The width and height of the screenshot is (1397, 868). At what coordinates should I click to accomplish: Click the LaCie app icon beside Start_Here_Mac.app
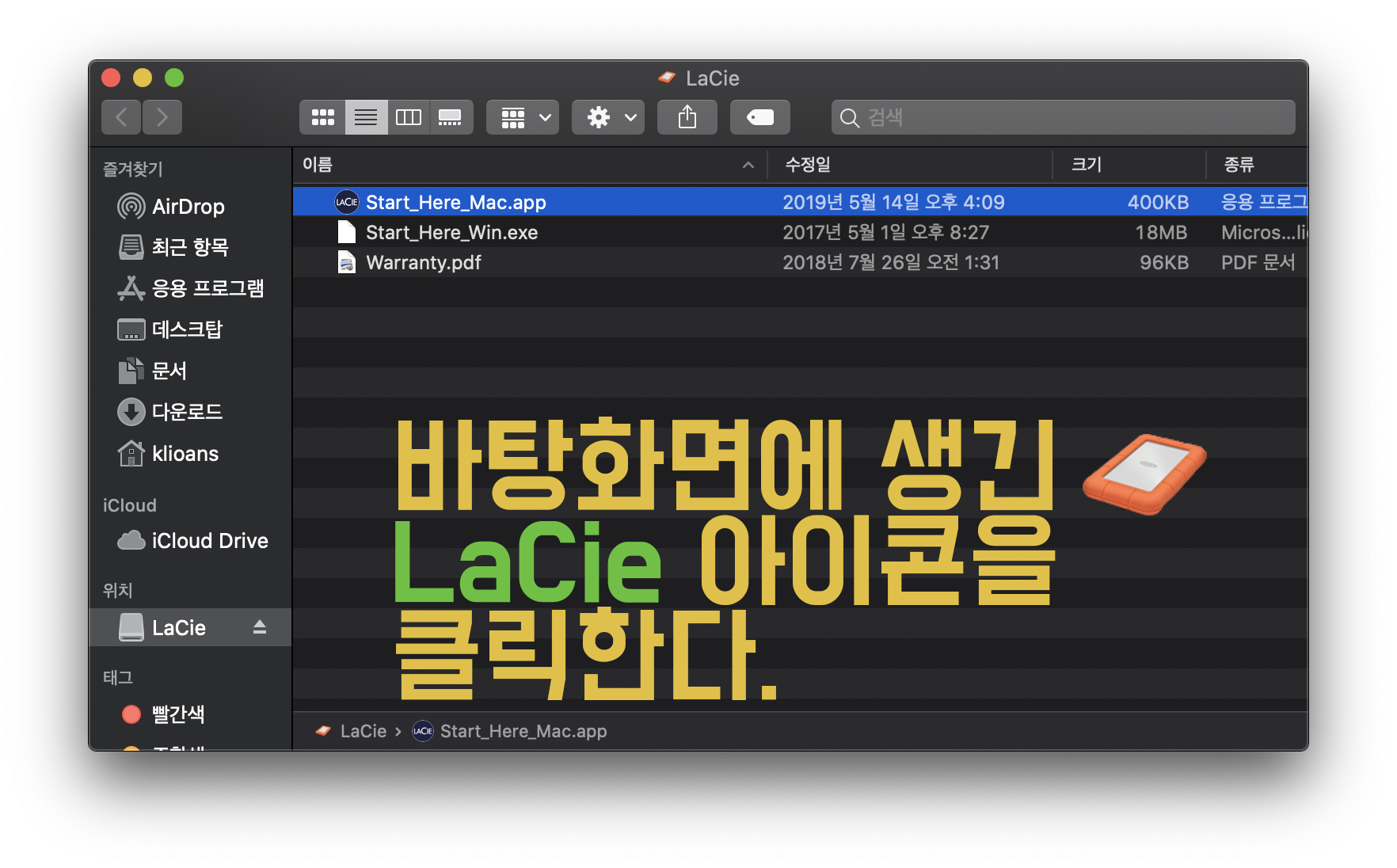(x=347, y=202)
